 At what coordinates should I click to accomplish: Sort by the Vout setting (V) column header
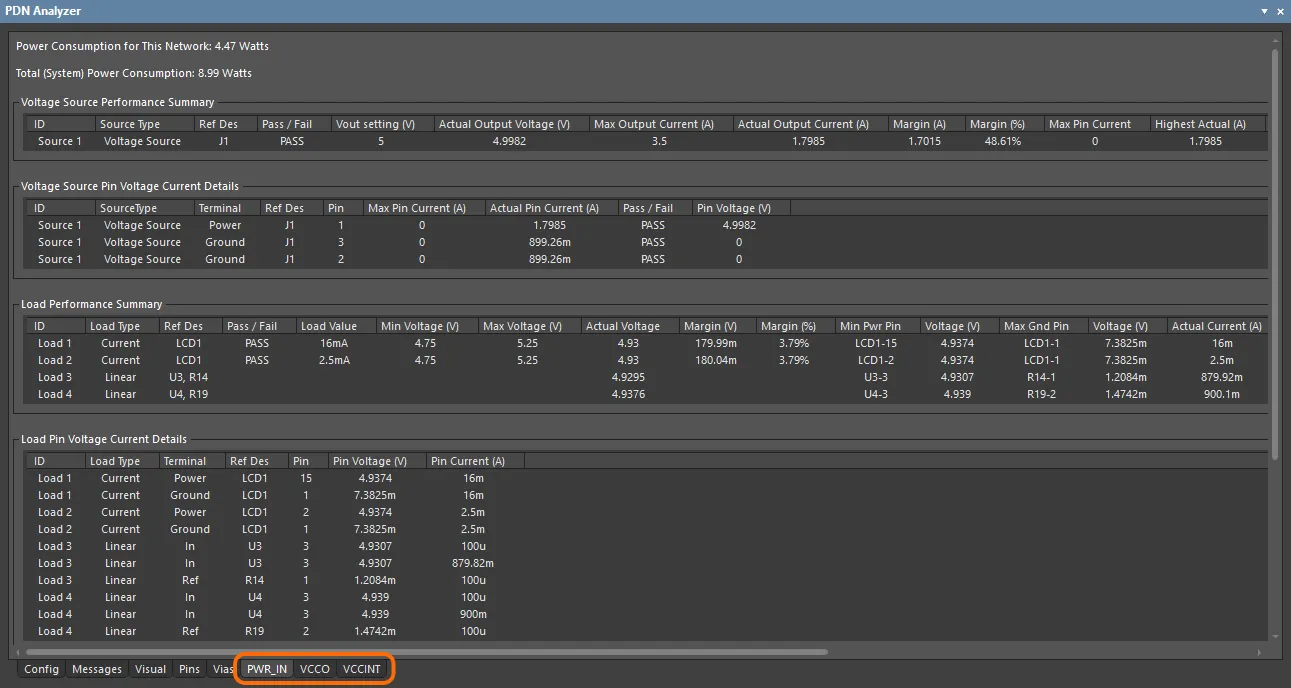pos(375,124)
